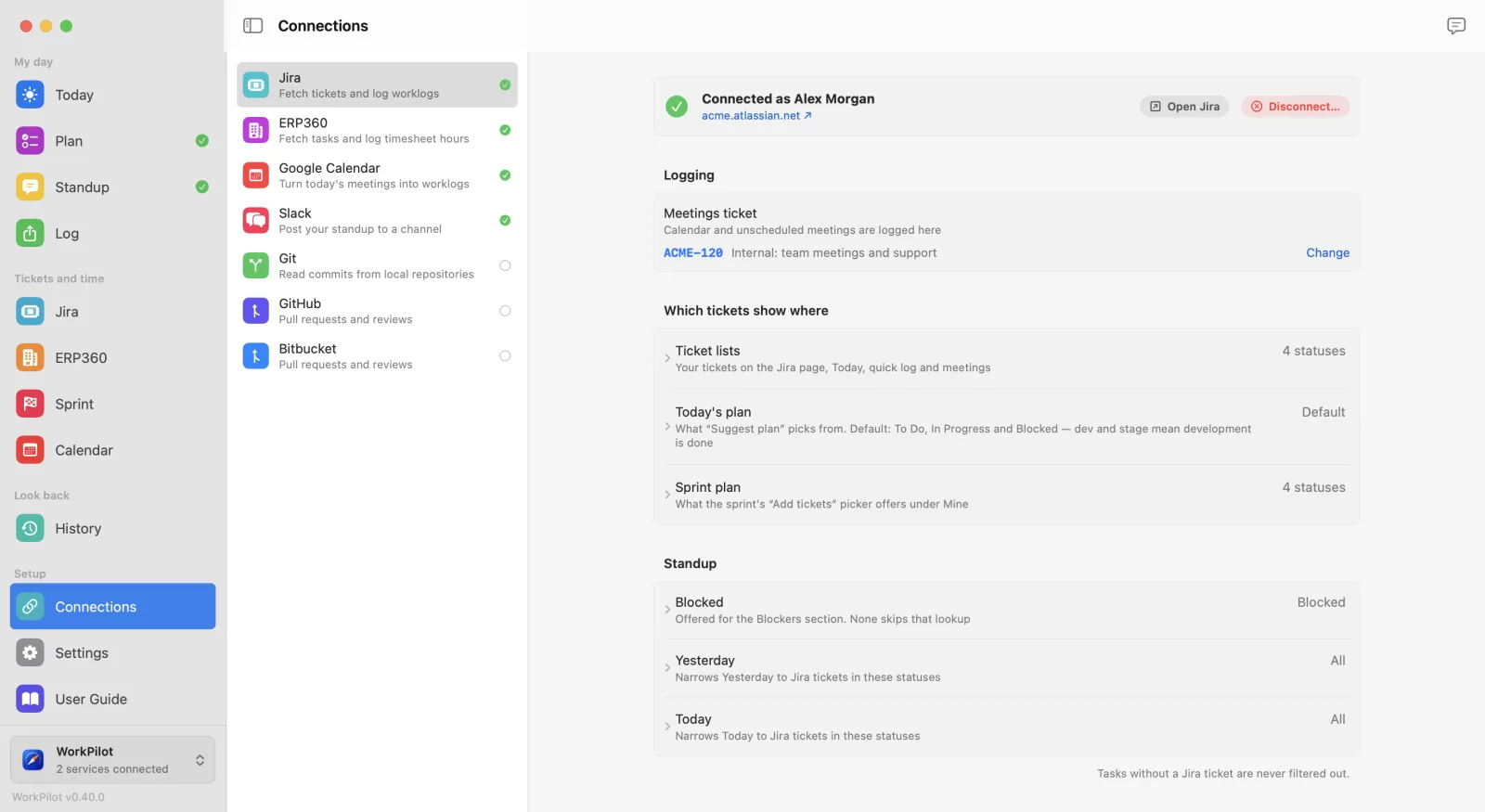Expand the Blocked standup row
Screen dimensions: 1485x812
coord(1007,610)
